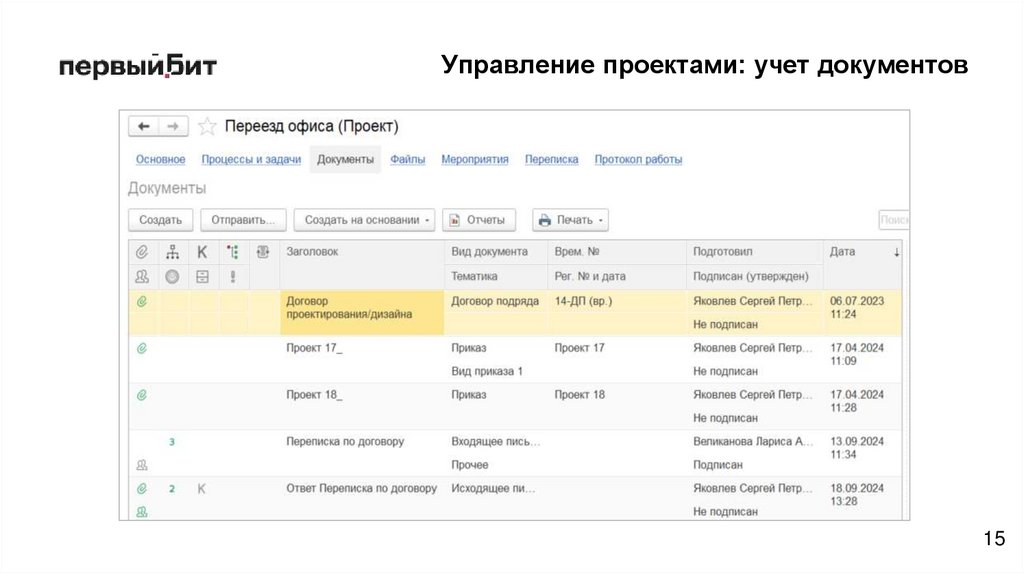The image size is (1024, 574).
Task: Click Великанова Лариса А… cell
Action: 753,441
